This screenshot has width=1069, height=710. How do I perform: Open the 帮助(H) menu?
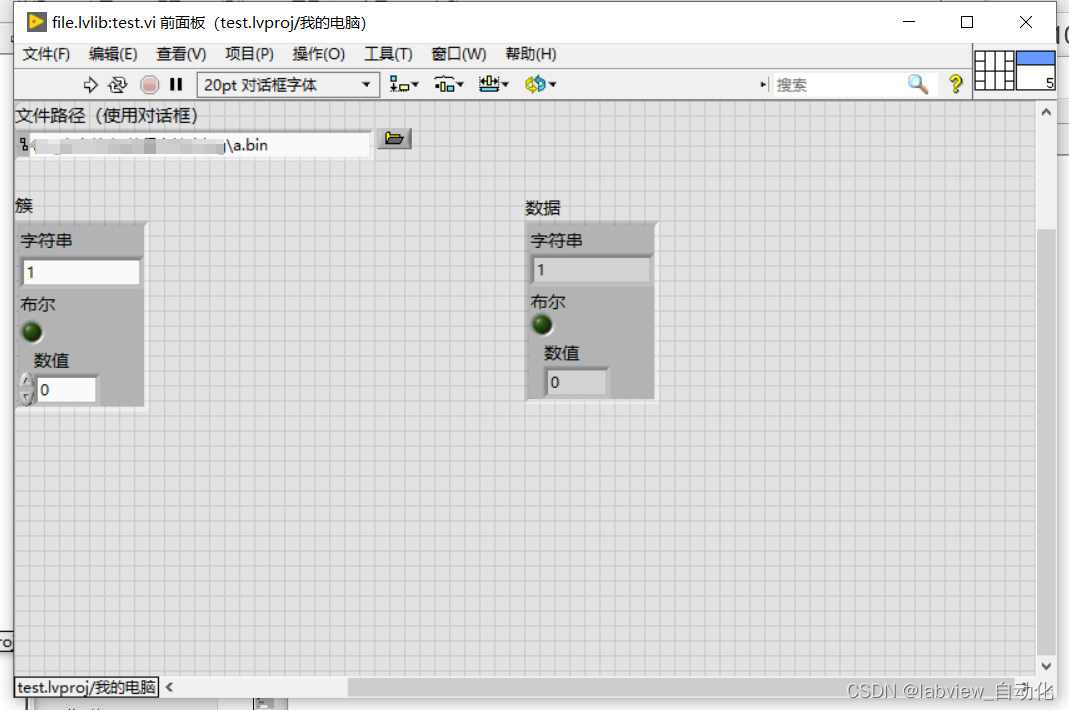(x=530, y=55)
